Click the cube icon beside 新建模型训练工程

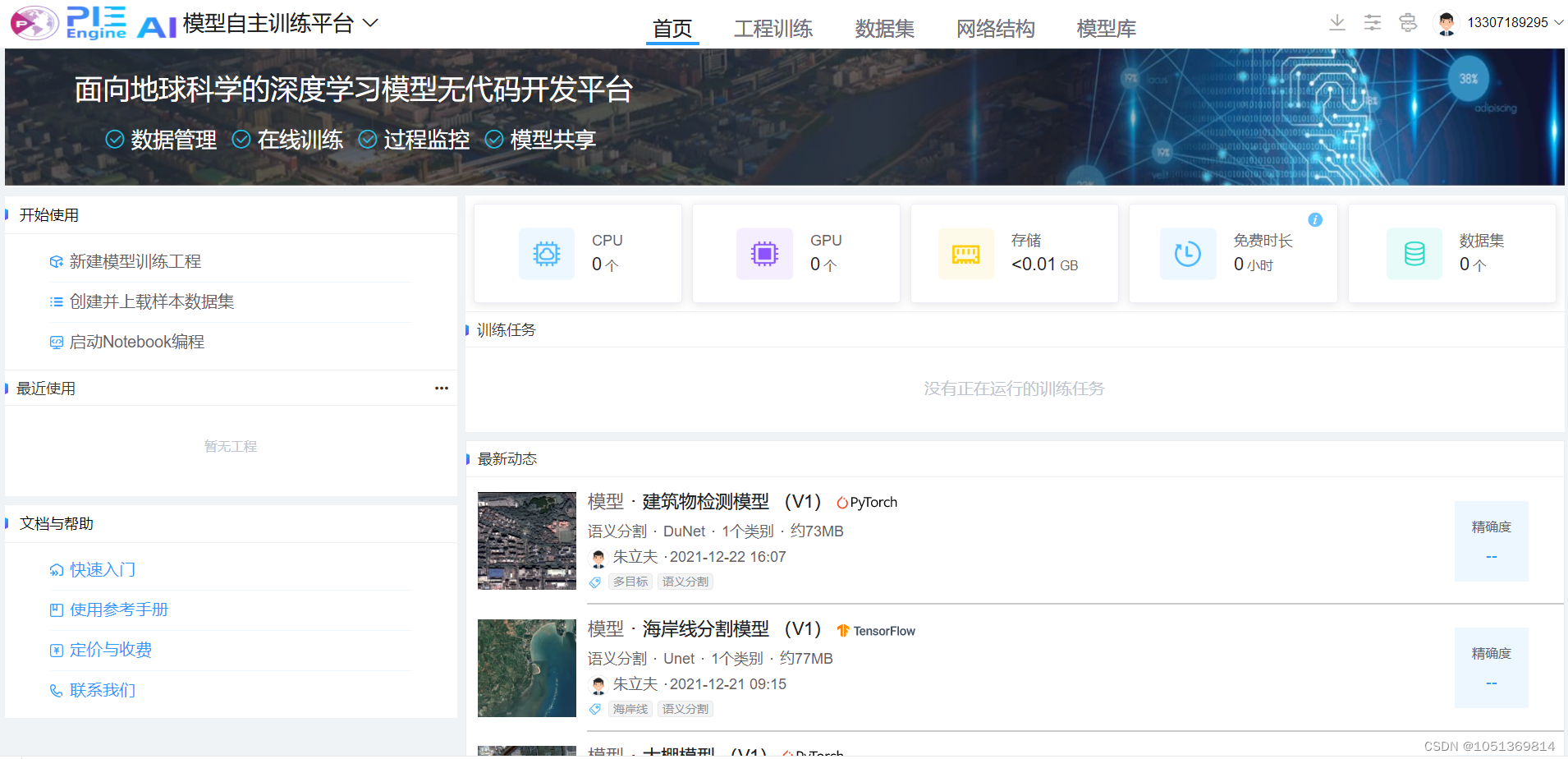57,262
